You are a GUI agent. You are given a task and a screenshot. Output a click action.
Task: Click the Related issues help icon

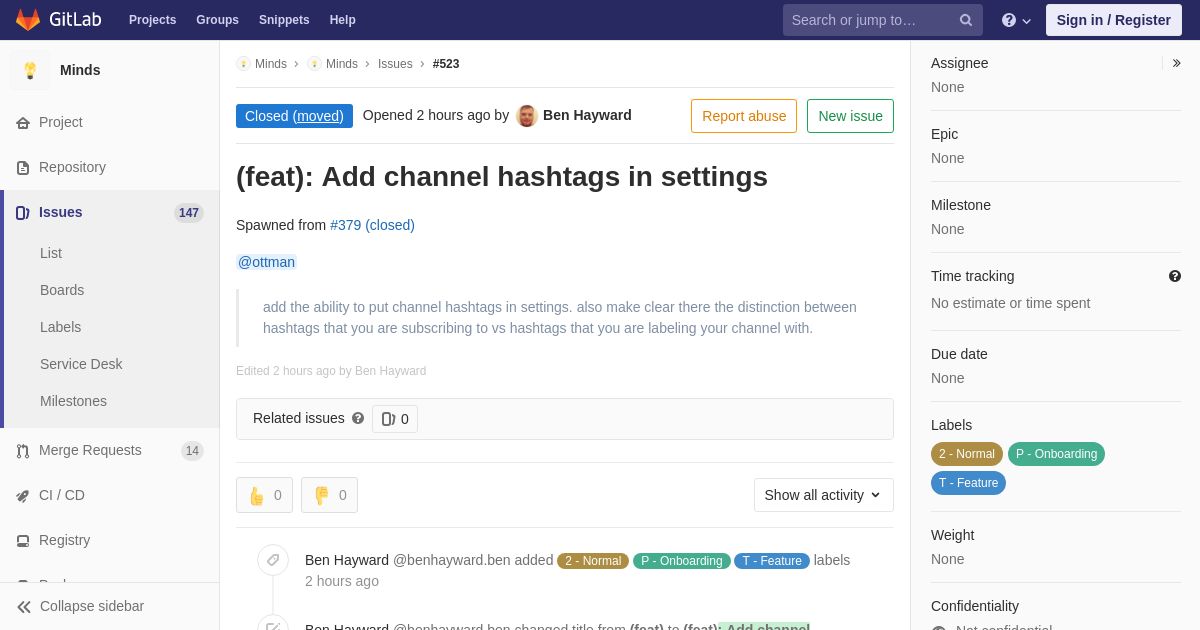(x=358, y=418)
